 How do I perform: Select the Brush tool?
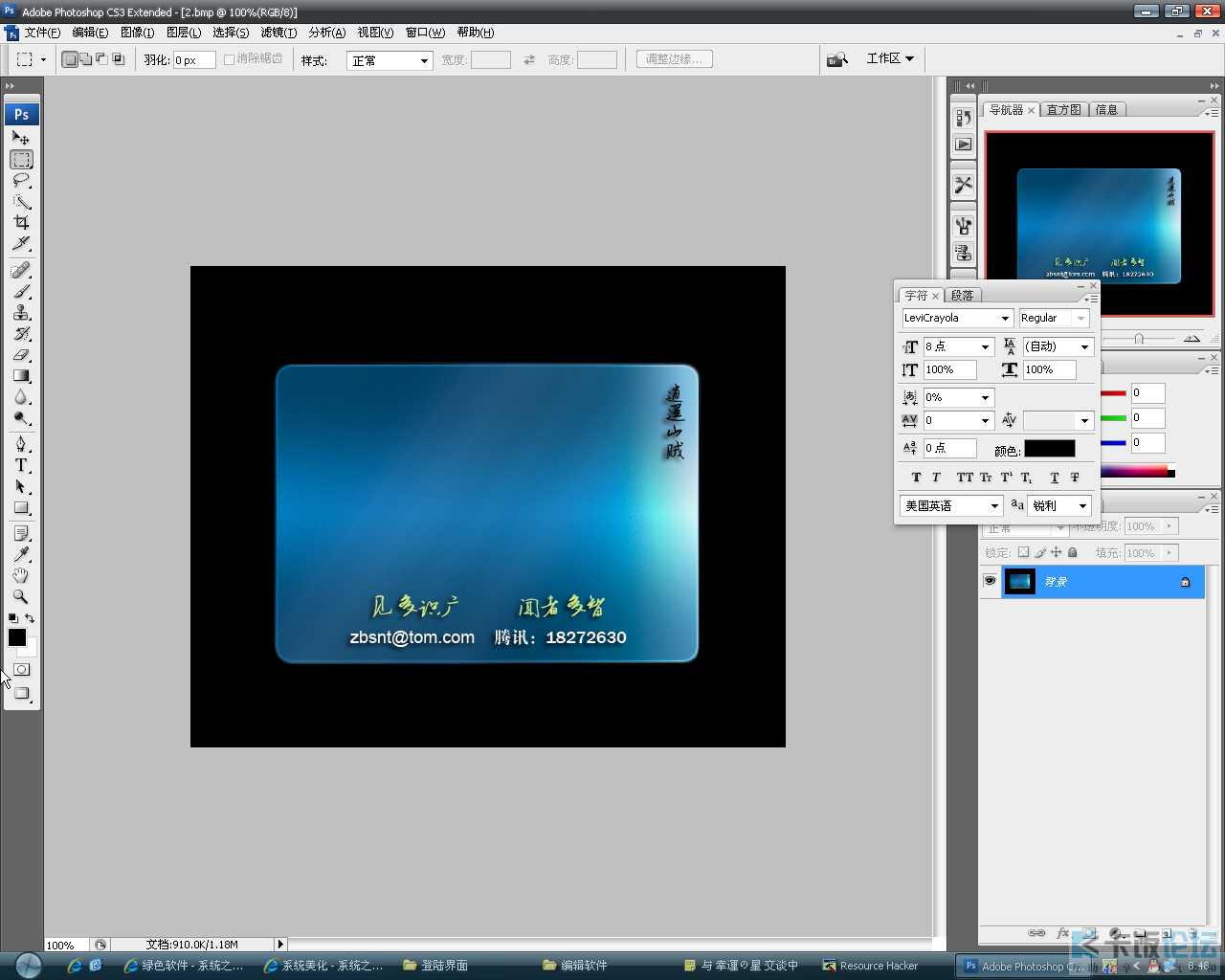coord(21,291)
